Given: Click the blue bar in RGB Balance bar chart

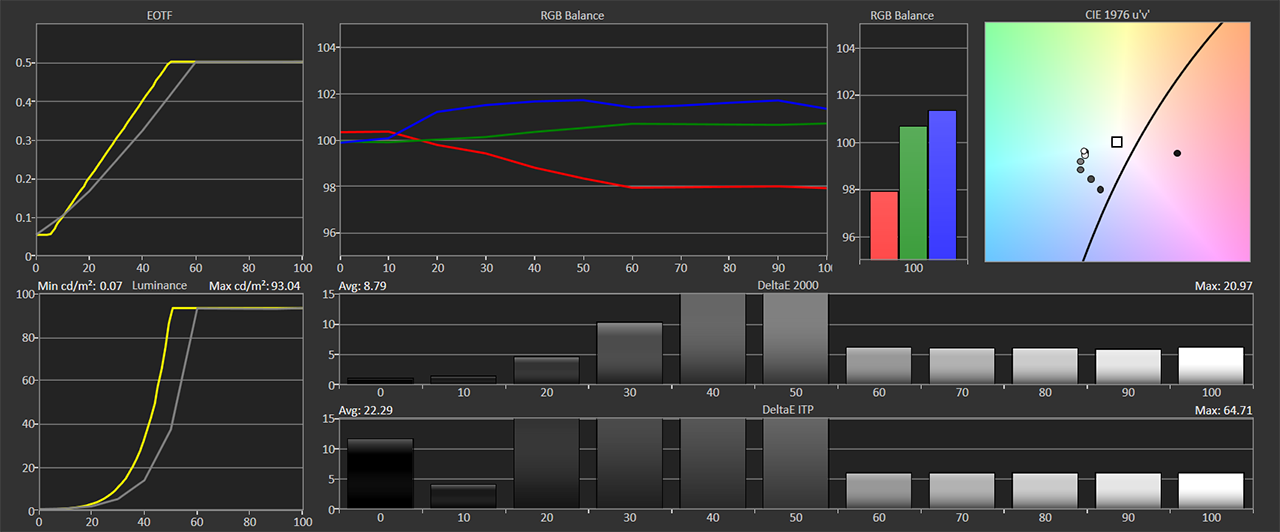Looking at the screenshot, I should click(x=942, y=185).
